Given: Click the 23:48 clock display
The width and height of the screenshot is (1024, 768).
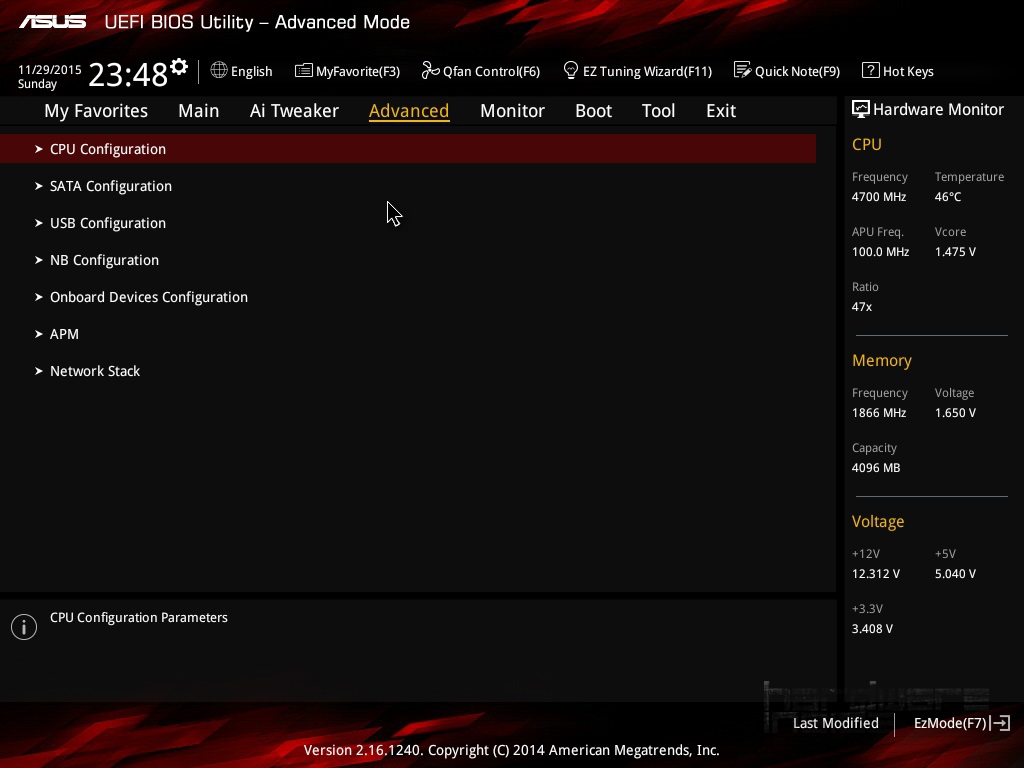Looking at the screenshot, I should tap(128, 74).
